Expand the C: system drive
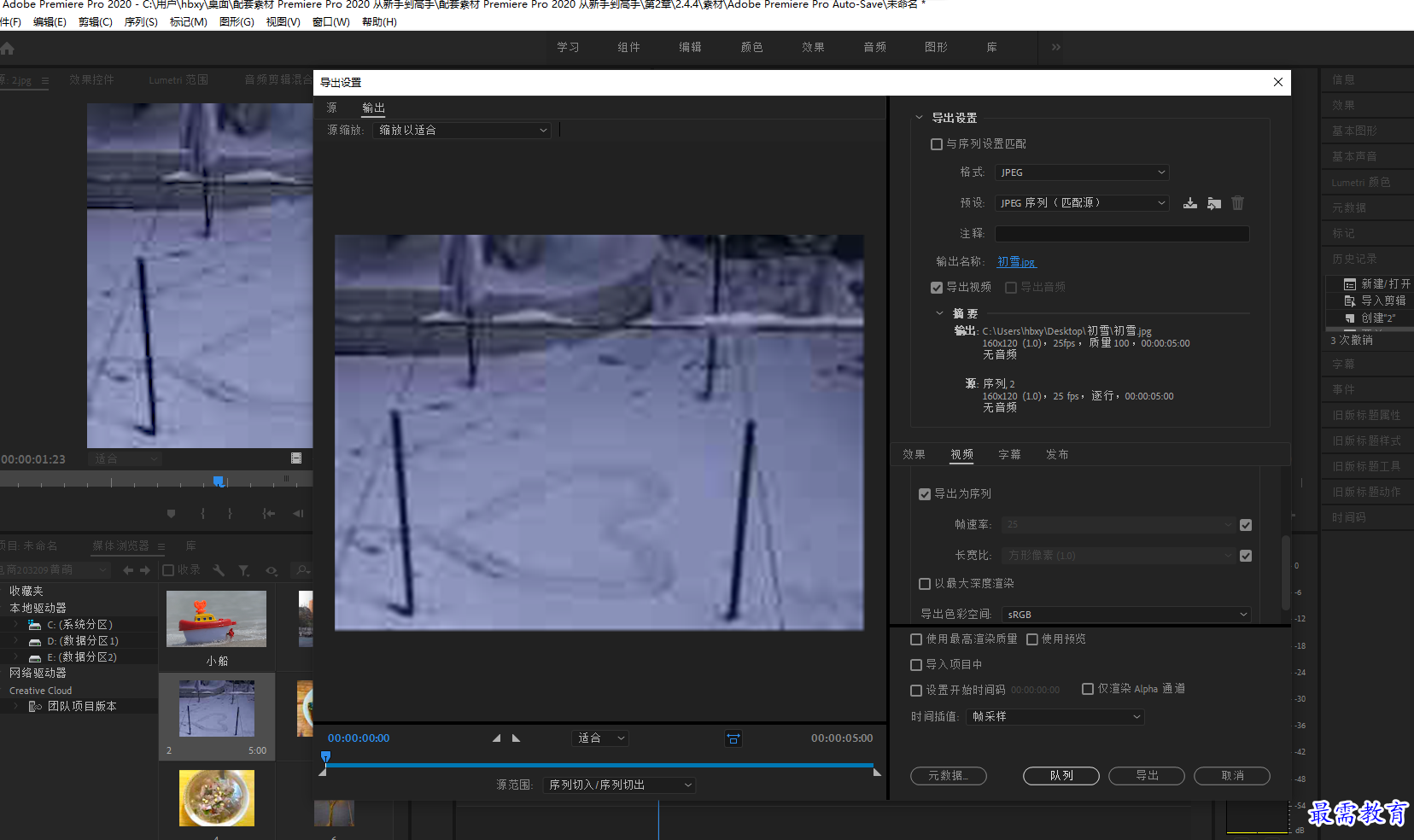 coord(15,625)
